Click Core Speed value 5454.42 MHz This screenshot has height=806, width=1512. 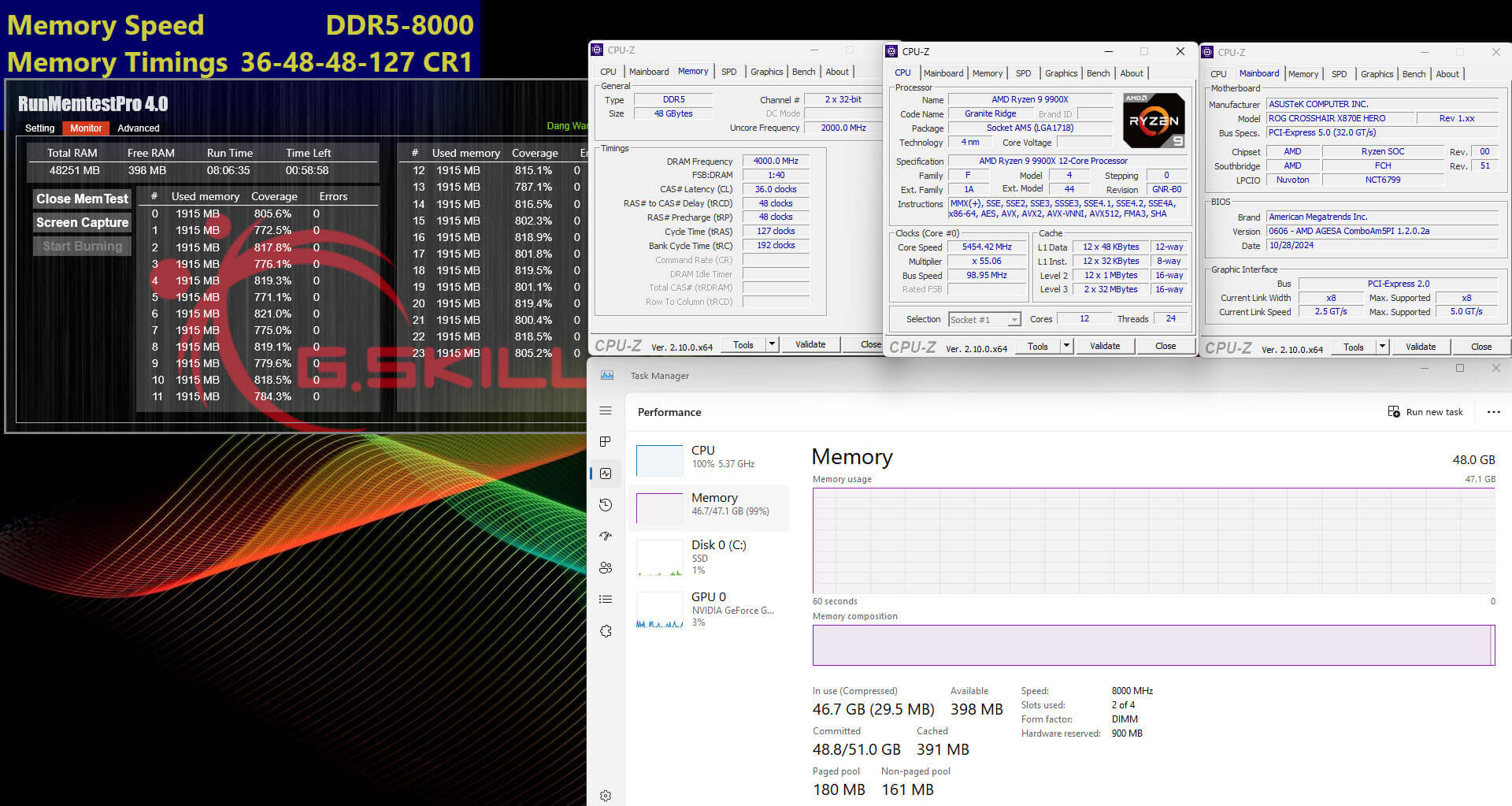click(987, 247)
